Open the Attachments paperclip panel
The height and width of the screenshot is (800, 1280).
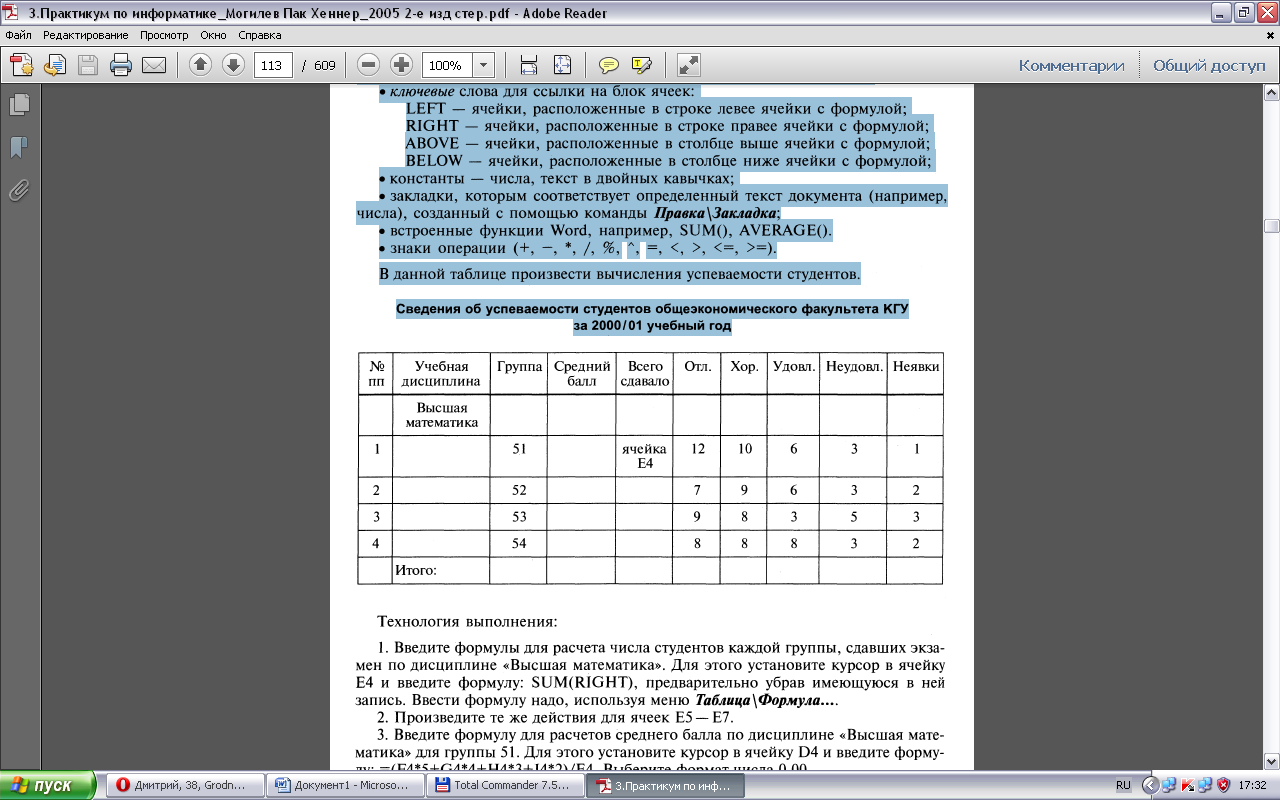point(18,190)
